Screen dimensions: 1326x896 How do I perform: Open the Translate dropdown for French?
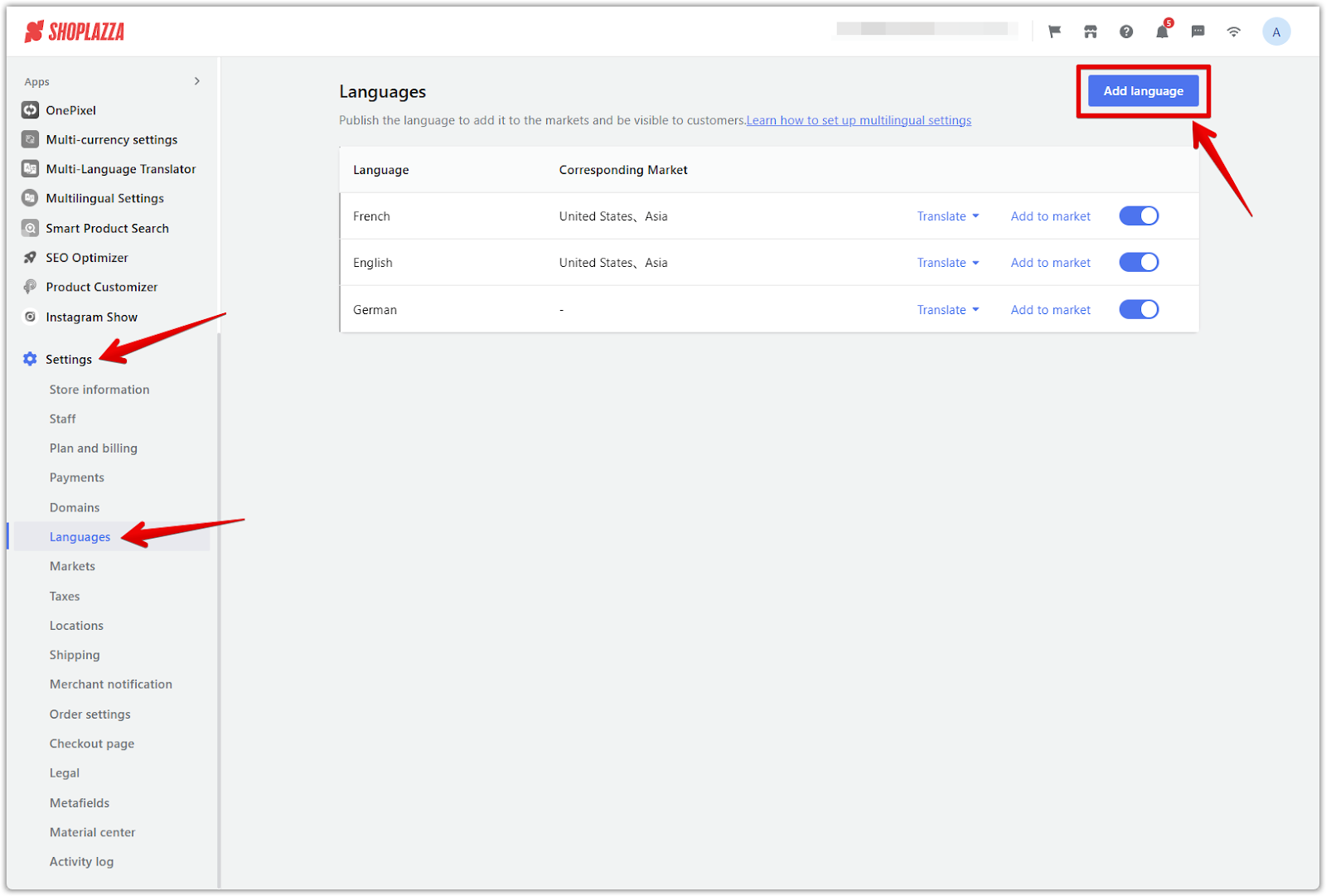(947, 216)
